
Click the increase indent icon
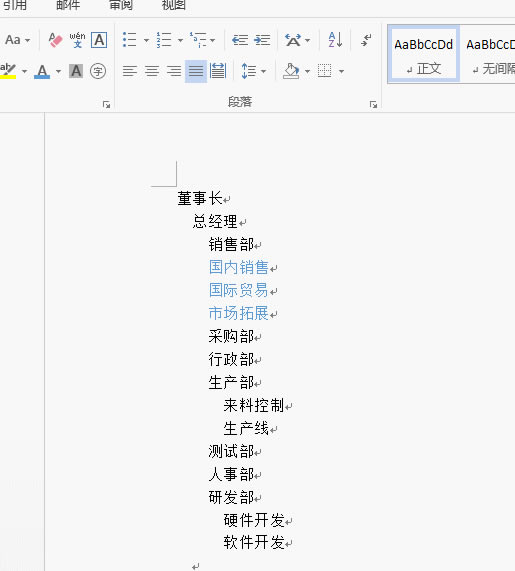(262, 39)
